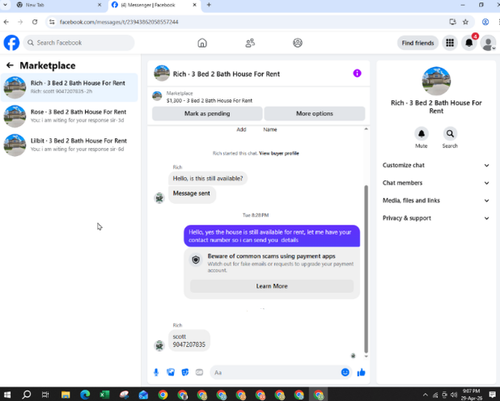Open the emoji picker in message box

coord(345,372)
